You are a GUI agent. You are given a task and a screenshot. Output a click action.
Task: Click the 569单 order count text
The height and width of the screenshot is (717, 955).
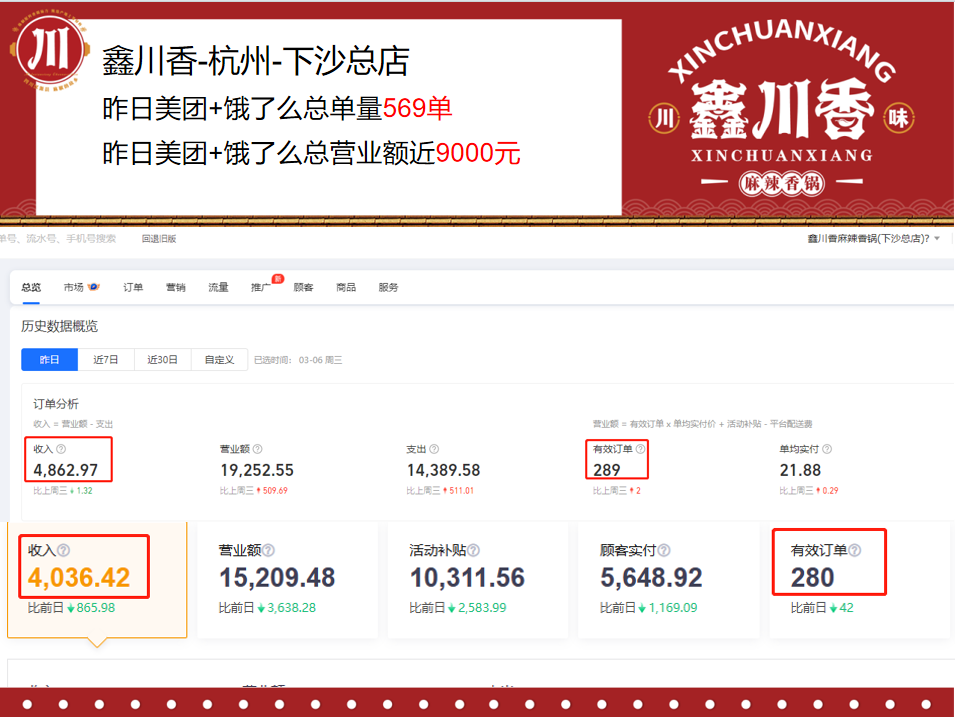(417, 108)
